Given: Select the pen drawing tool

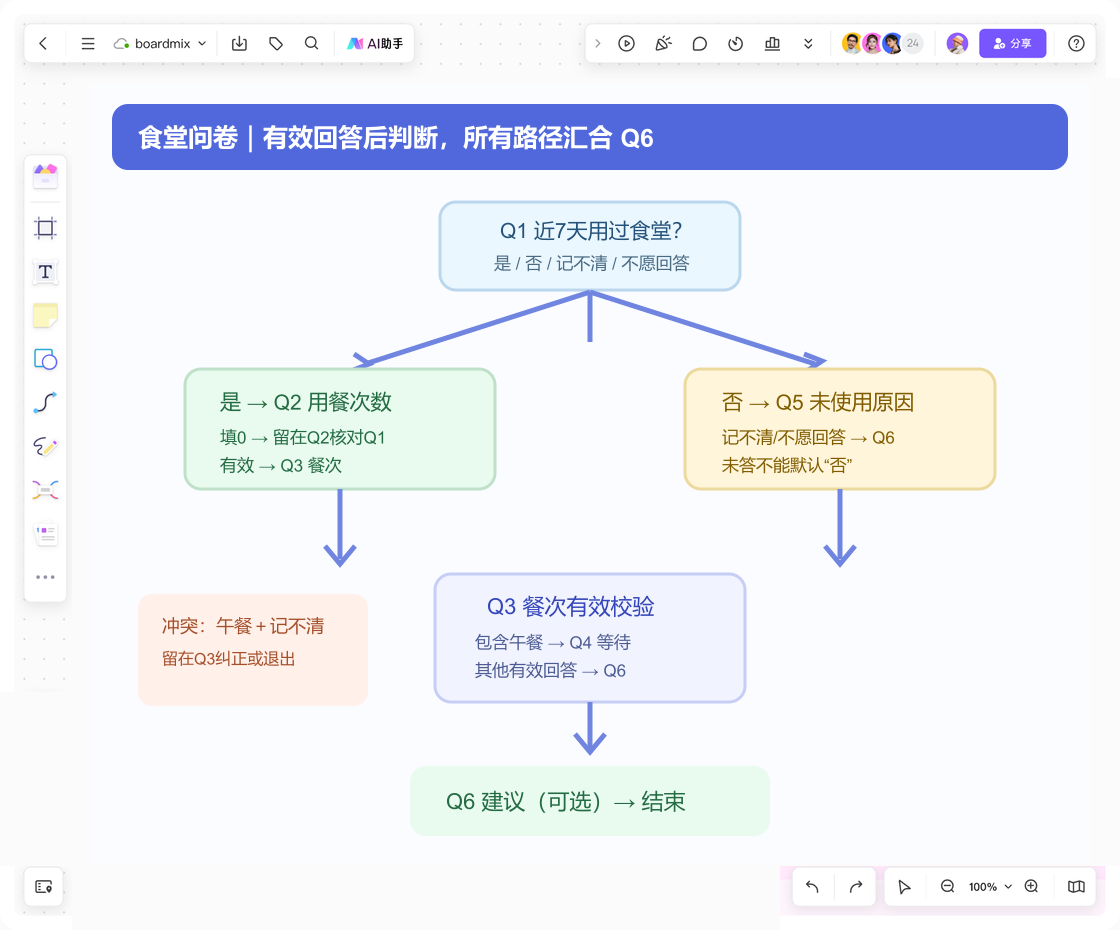Looking at the screenshot, I should (x=45, y=446).
